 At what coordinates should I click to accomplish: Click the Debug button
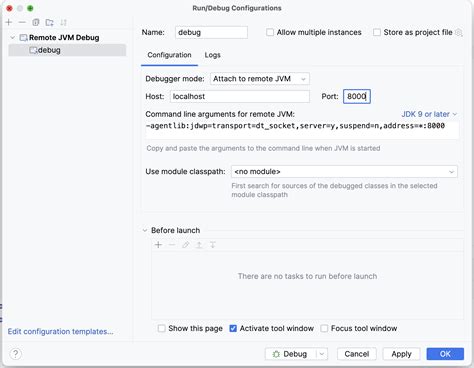[x=290, y=354]
